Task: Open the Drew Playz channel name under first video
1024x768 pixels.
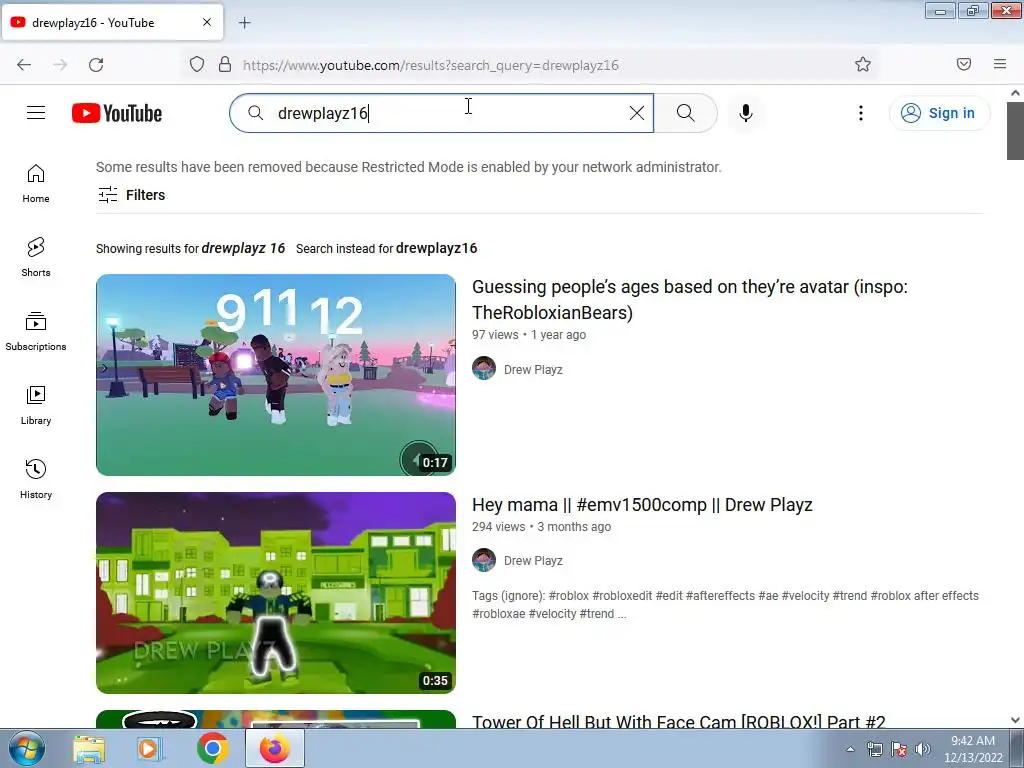Action: click(x=533, y=370)
